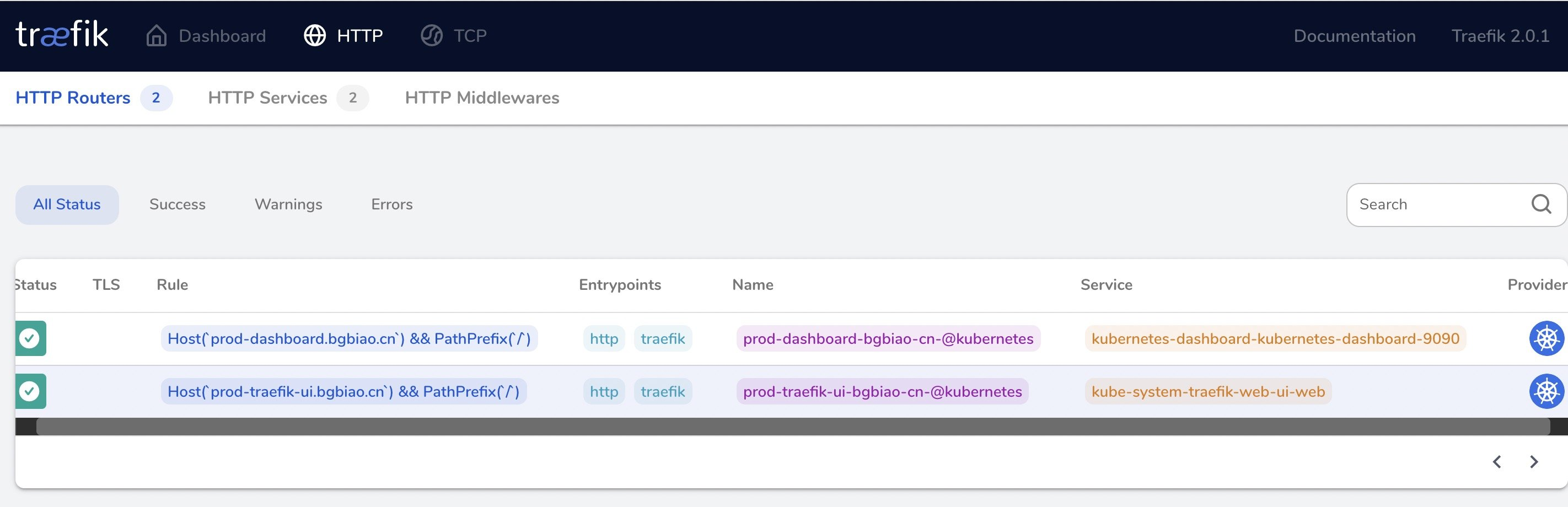The image size is (1568, 507).
Task: Select the TCP globe icon
Action: (x=432, y=35)
